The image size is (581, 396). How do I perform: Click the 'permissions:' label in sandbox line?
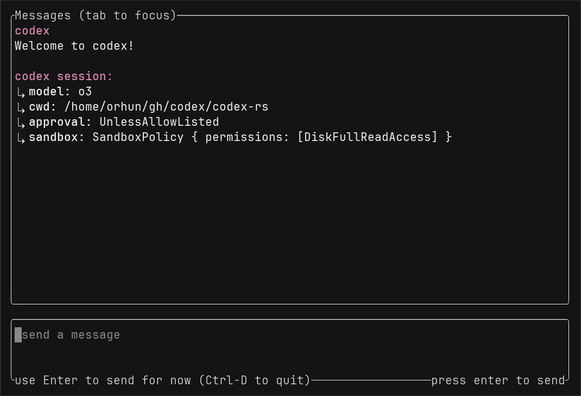pyautogui.click(x=247, y=137)
